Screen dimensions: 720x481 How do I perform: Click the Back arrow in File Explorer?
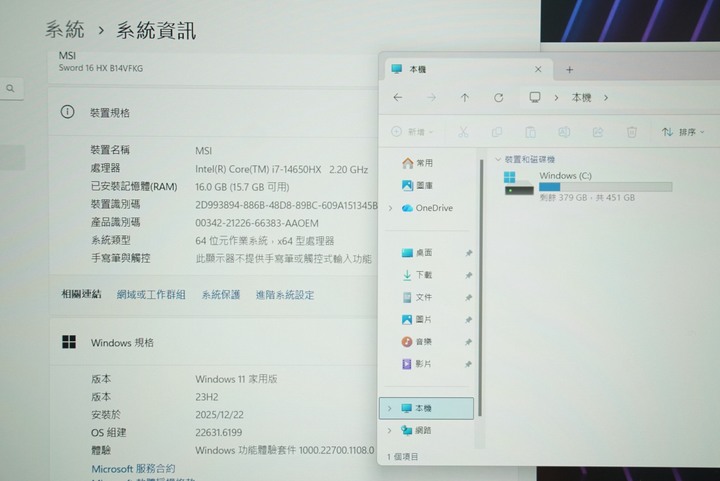398,98
